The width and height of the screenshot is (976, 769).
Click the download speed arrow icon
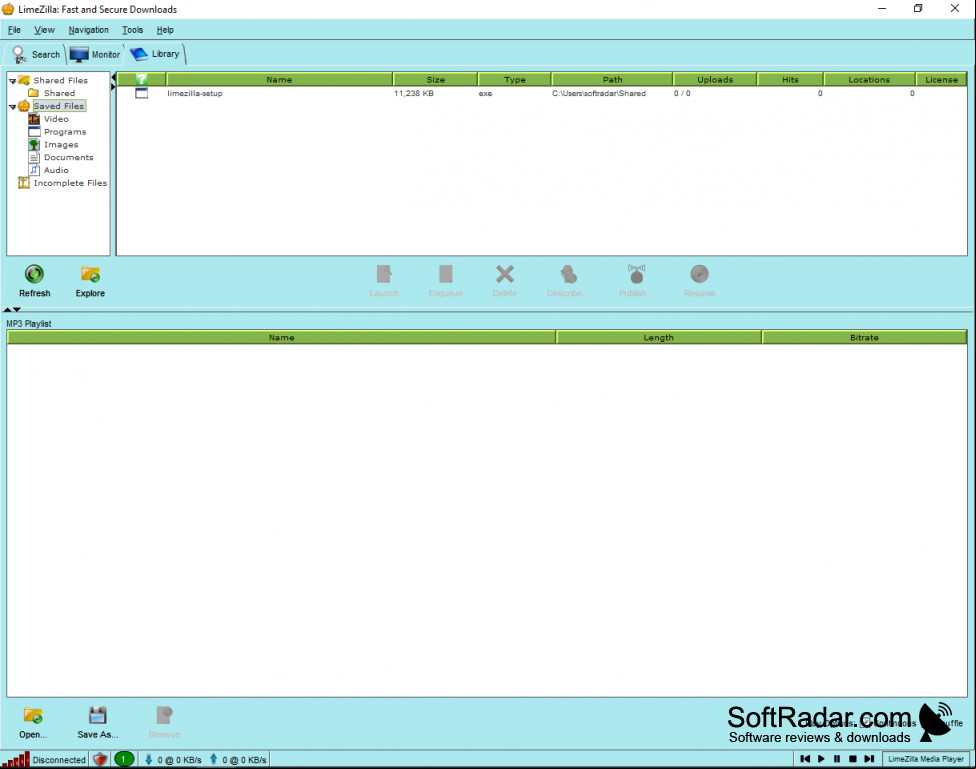click(149, 760)
